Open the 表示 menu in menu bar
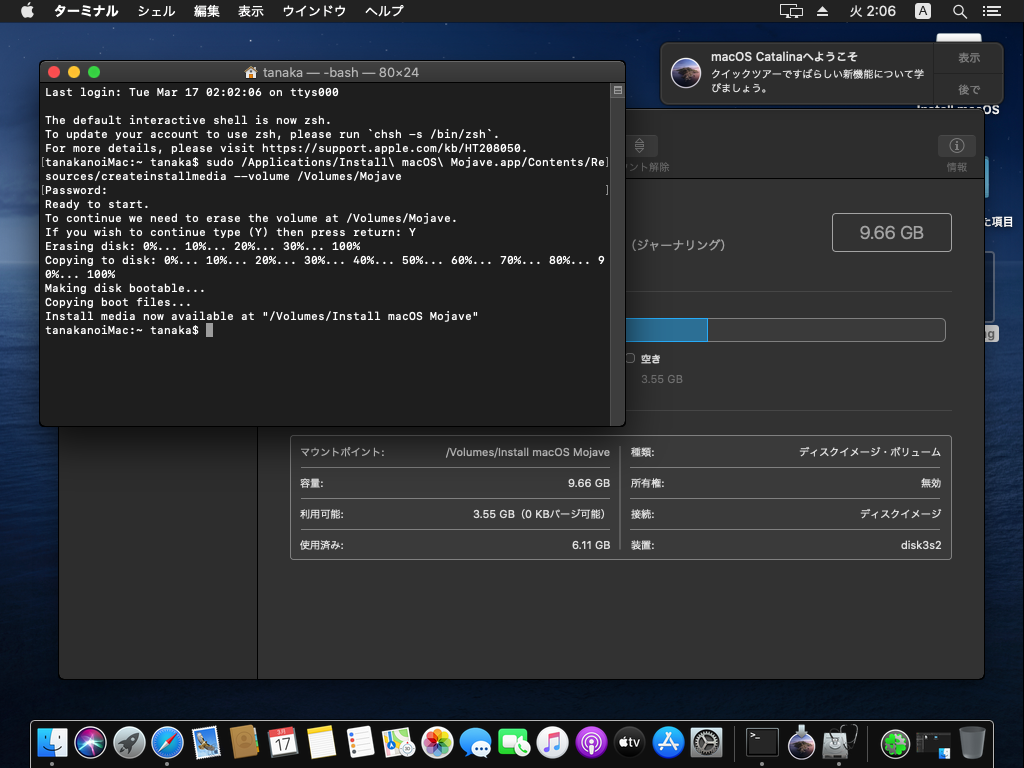The height and width of the screenshot is (768, 1024). click(250, 11)
